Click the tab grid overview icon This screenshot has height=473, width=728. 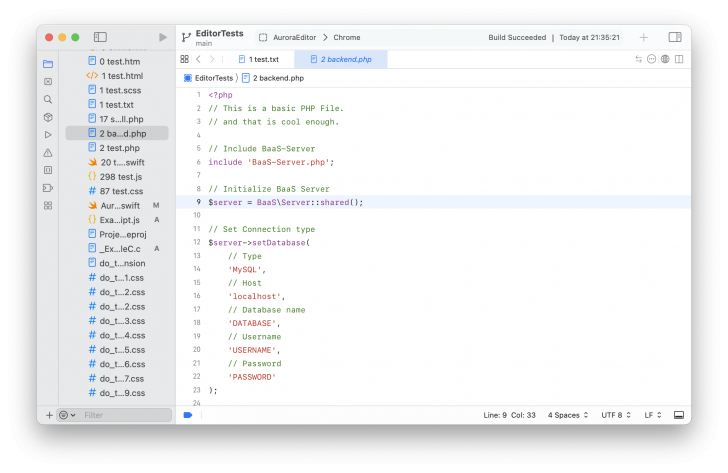coord(184,59)
